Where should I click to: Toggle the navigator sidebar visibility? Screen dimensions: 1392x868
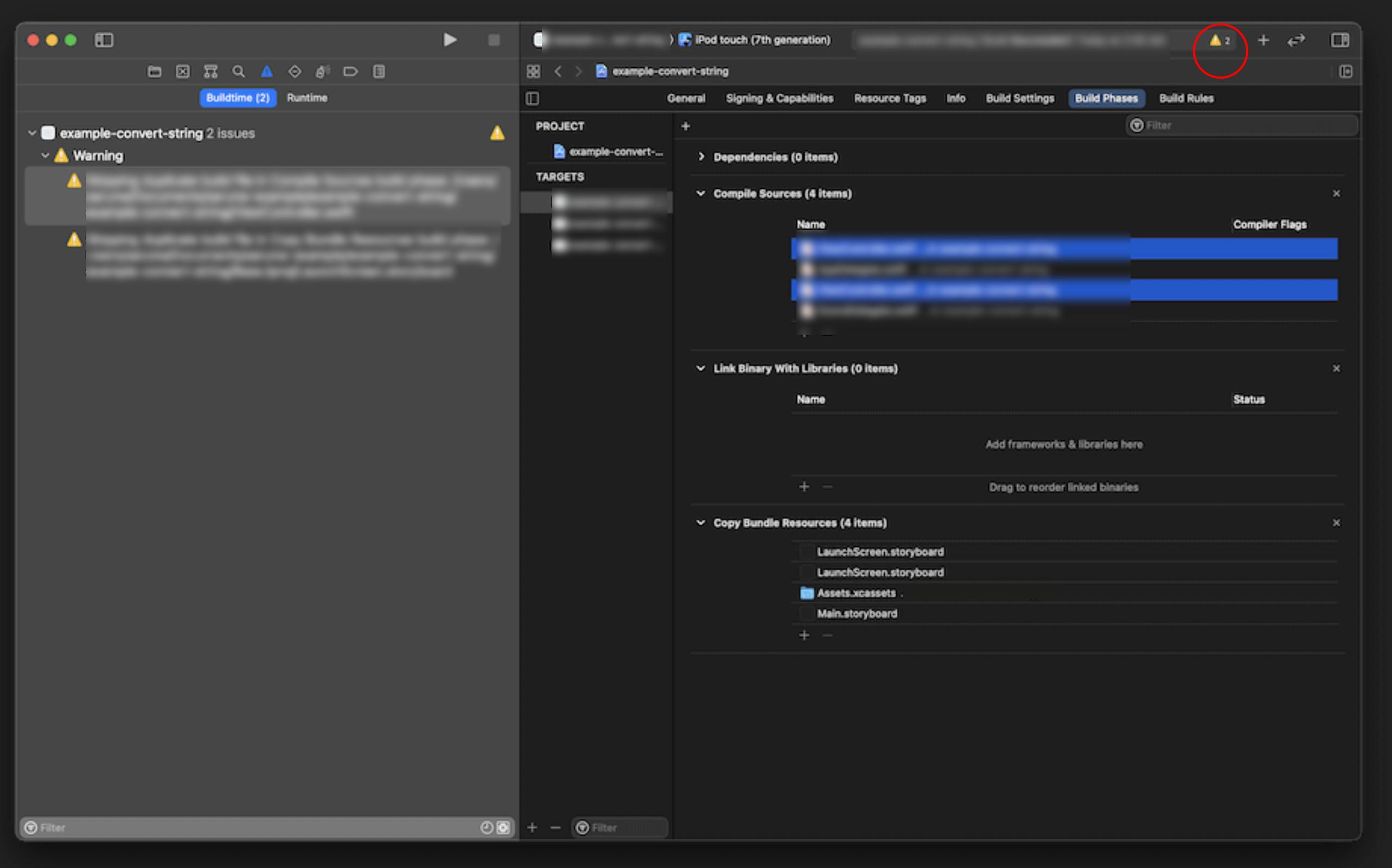[x=104, y=40]
